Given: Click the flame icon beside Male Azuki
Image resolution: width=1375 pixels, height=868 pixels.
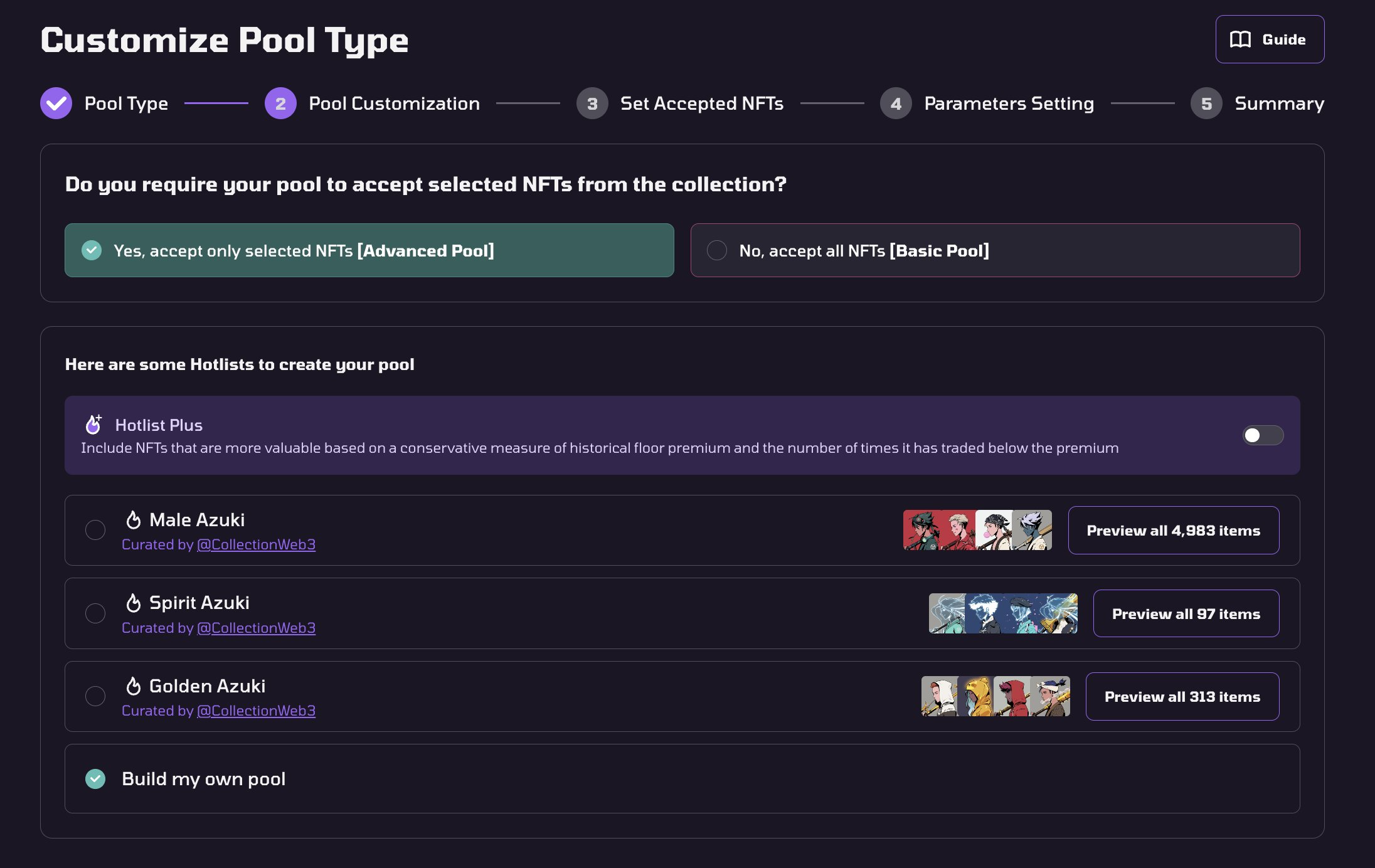Looking at the screenshot, I should point(133,520).
